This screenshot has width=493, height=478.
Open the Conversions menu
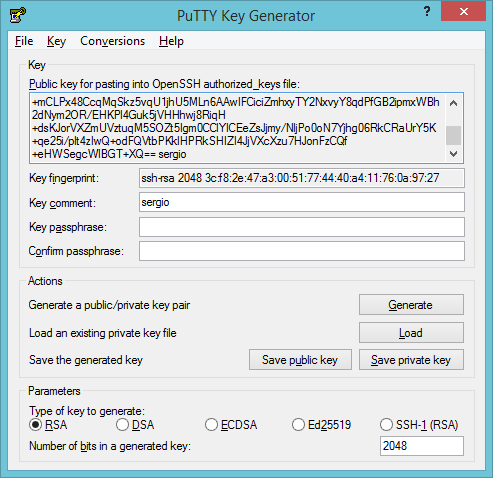click(113, 41)
